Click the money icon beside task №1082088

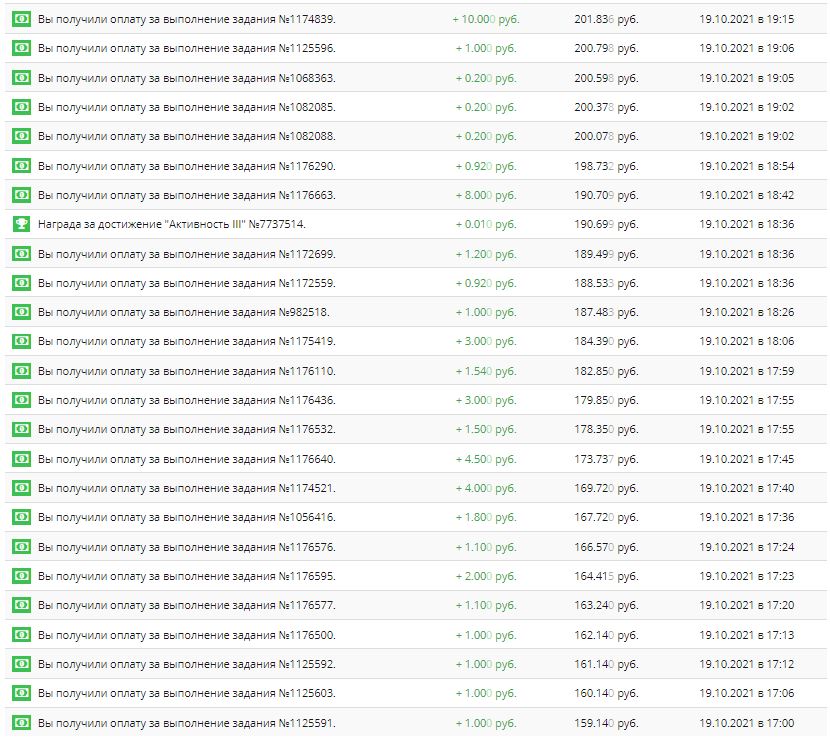[22, 136]
